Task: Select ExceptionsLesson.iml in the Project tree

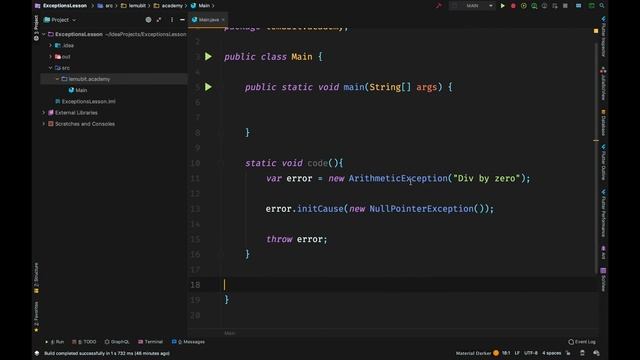Action: [x=85, y=101]
